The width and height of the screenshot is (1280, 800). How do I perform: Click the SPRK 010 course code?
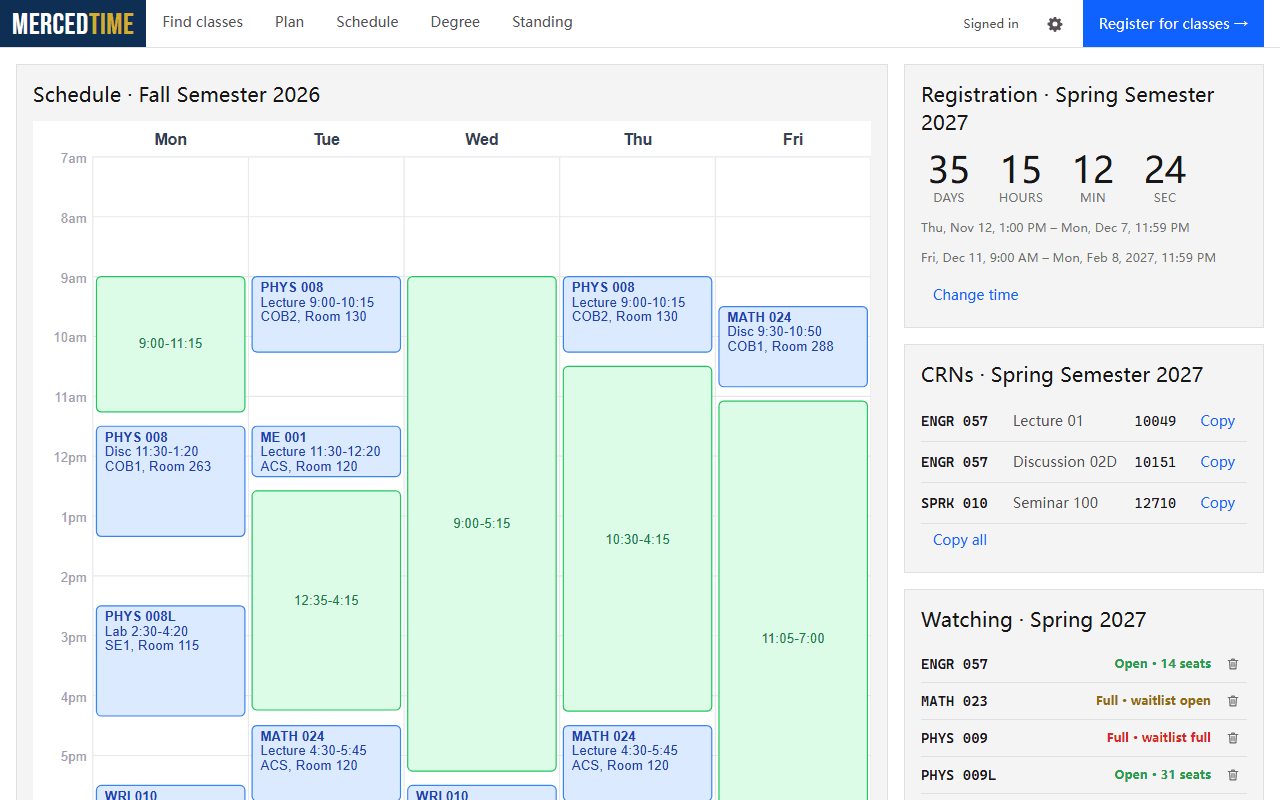pos(954,503)
